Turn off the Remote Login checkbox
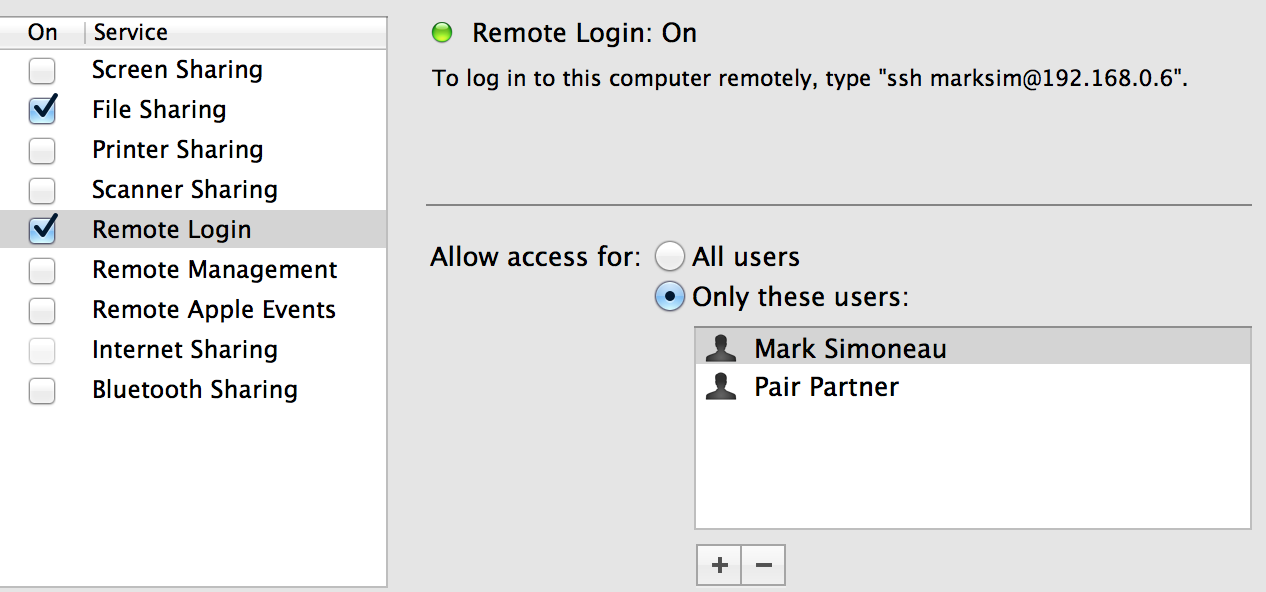The height and width of the screenshot is (592, 1266). (x=42, y=229)
